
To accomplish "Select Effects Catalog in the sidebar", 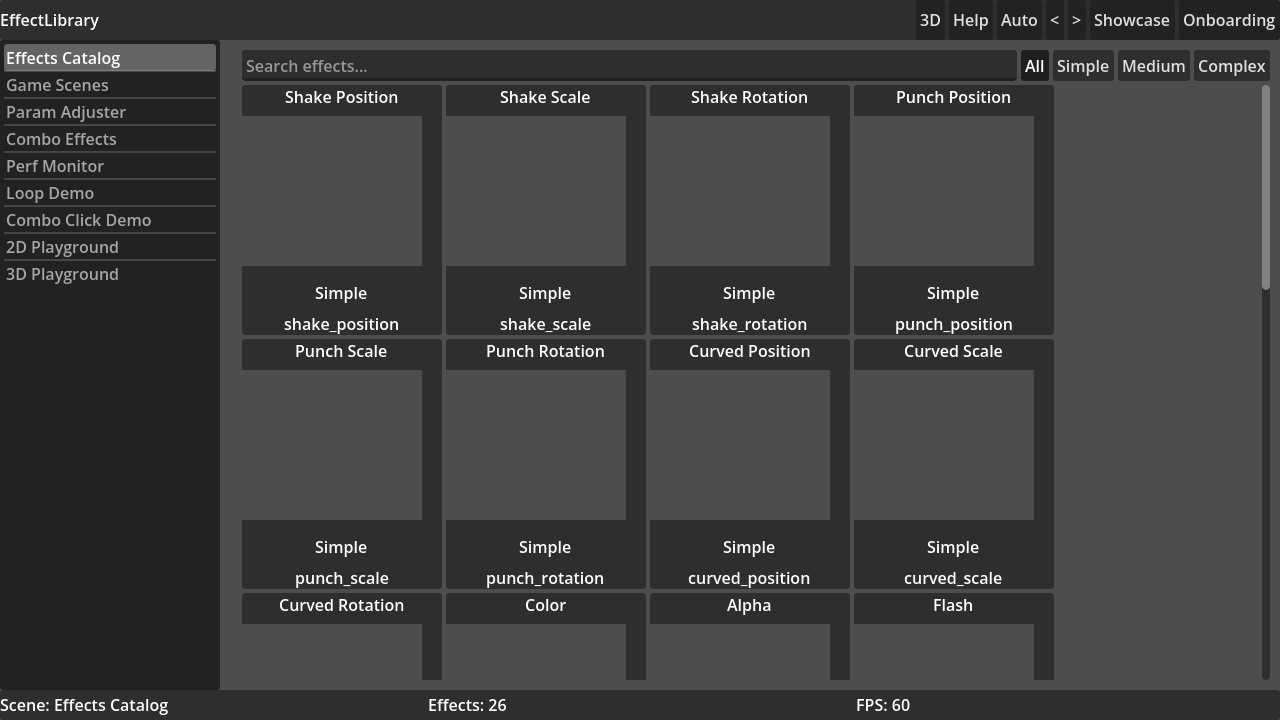I will coord(110,58).
